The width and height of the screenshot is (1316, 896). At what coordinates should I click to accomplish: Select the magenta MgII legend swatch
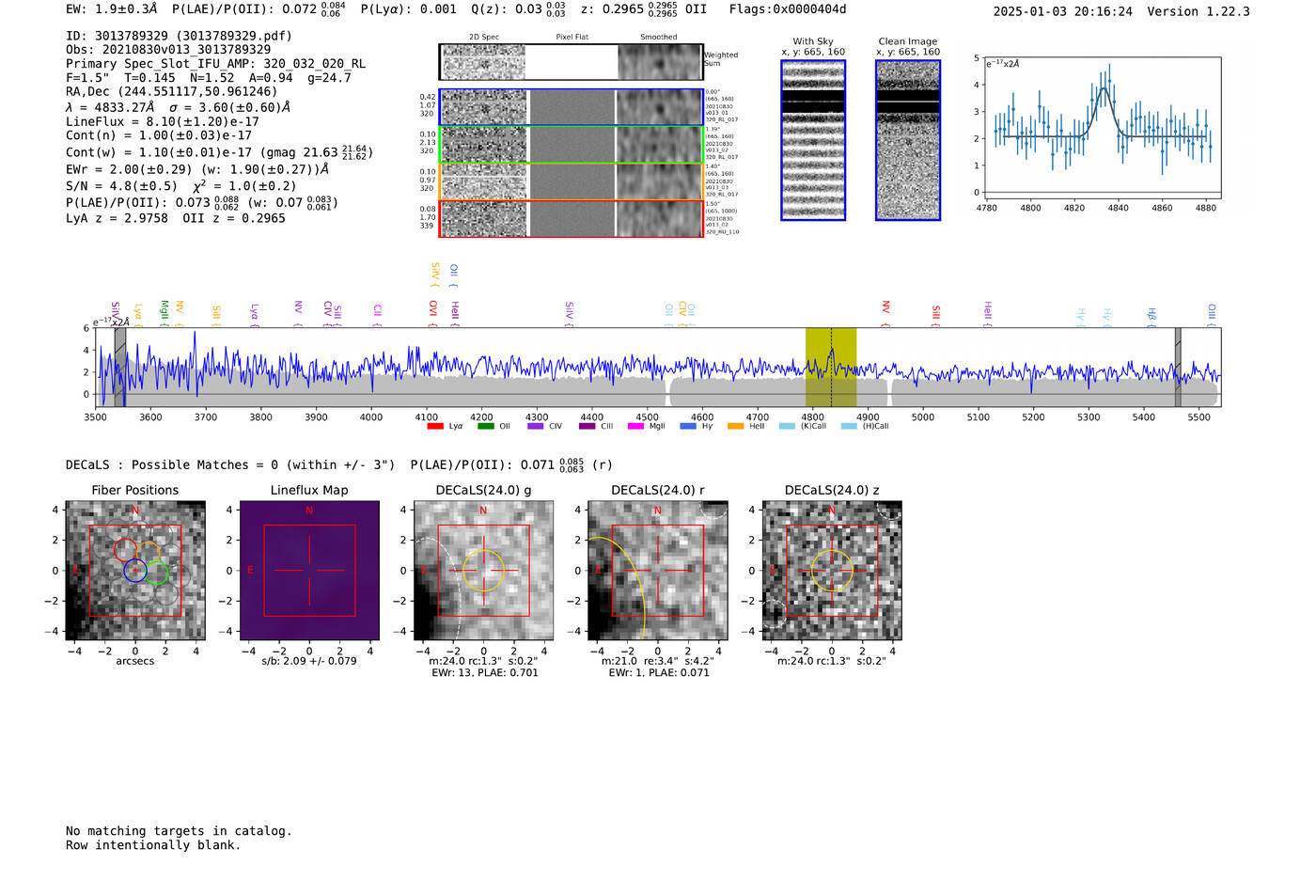(635, 426)
